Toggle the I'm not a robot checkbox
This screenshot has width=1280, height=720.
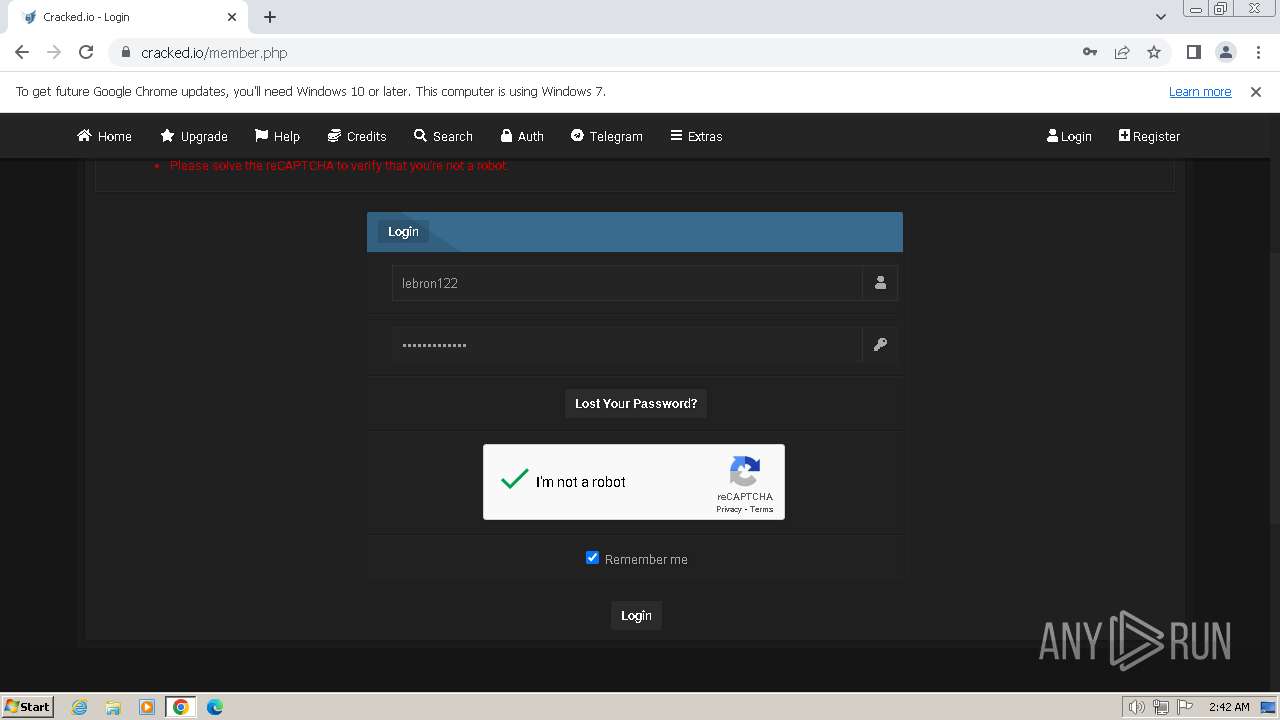pos(514,481)
